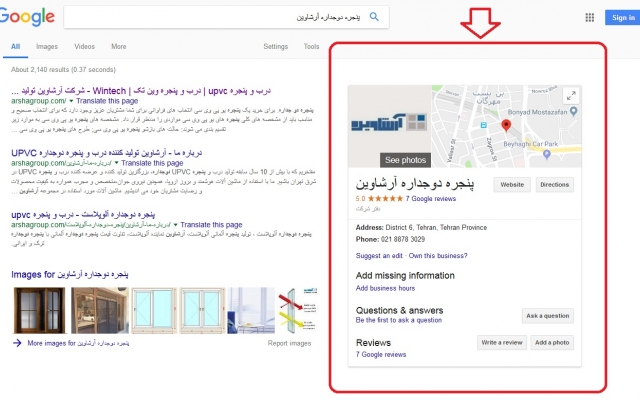Click the Write a review button

click(x=502, y=342)
